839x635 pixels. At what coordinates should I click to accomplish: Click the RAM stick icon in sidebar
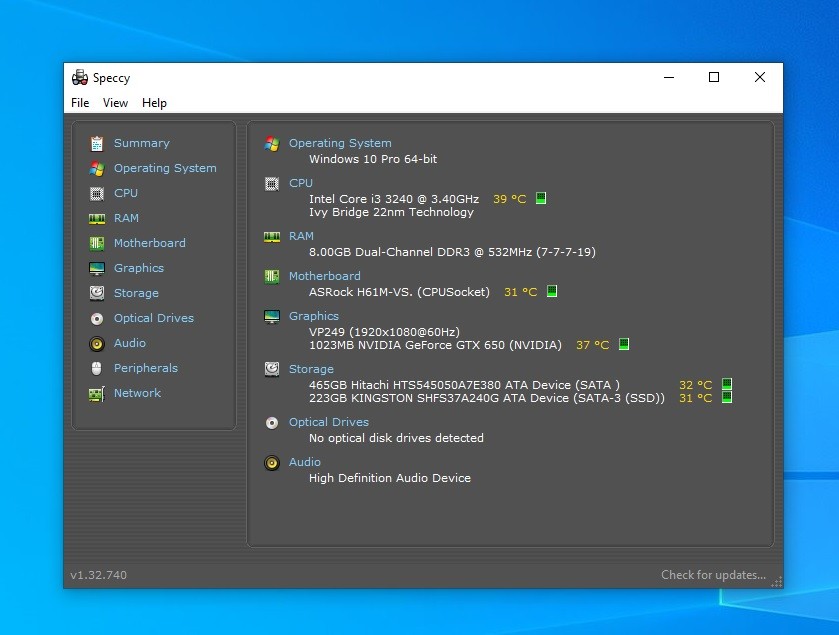pos(97,218)
